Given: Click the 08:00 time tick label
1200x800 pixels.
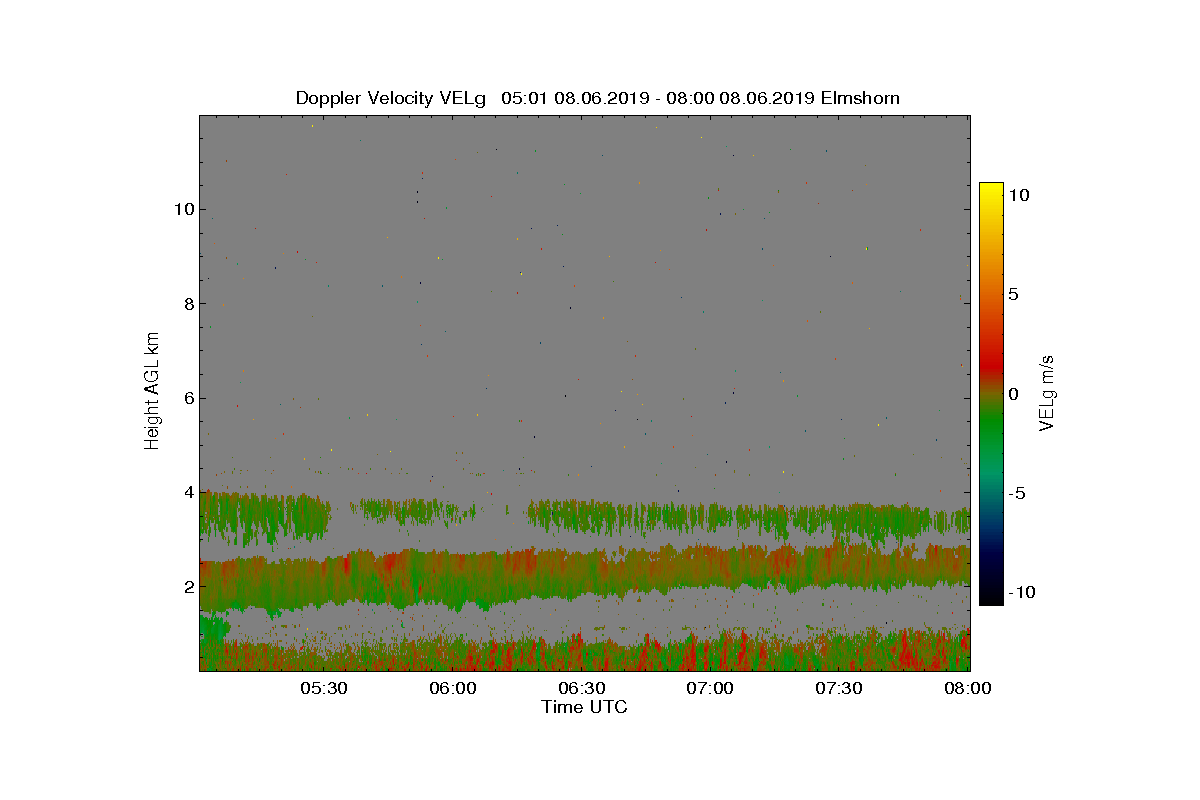Looking at the screenshot, I should [x=968, y=688].
